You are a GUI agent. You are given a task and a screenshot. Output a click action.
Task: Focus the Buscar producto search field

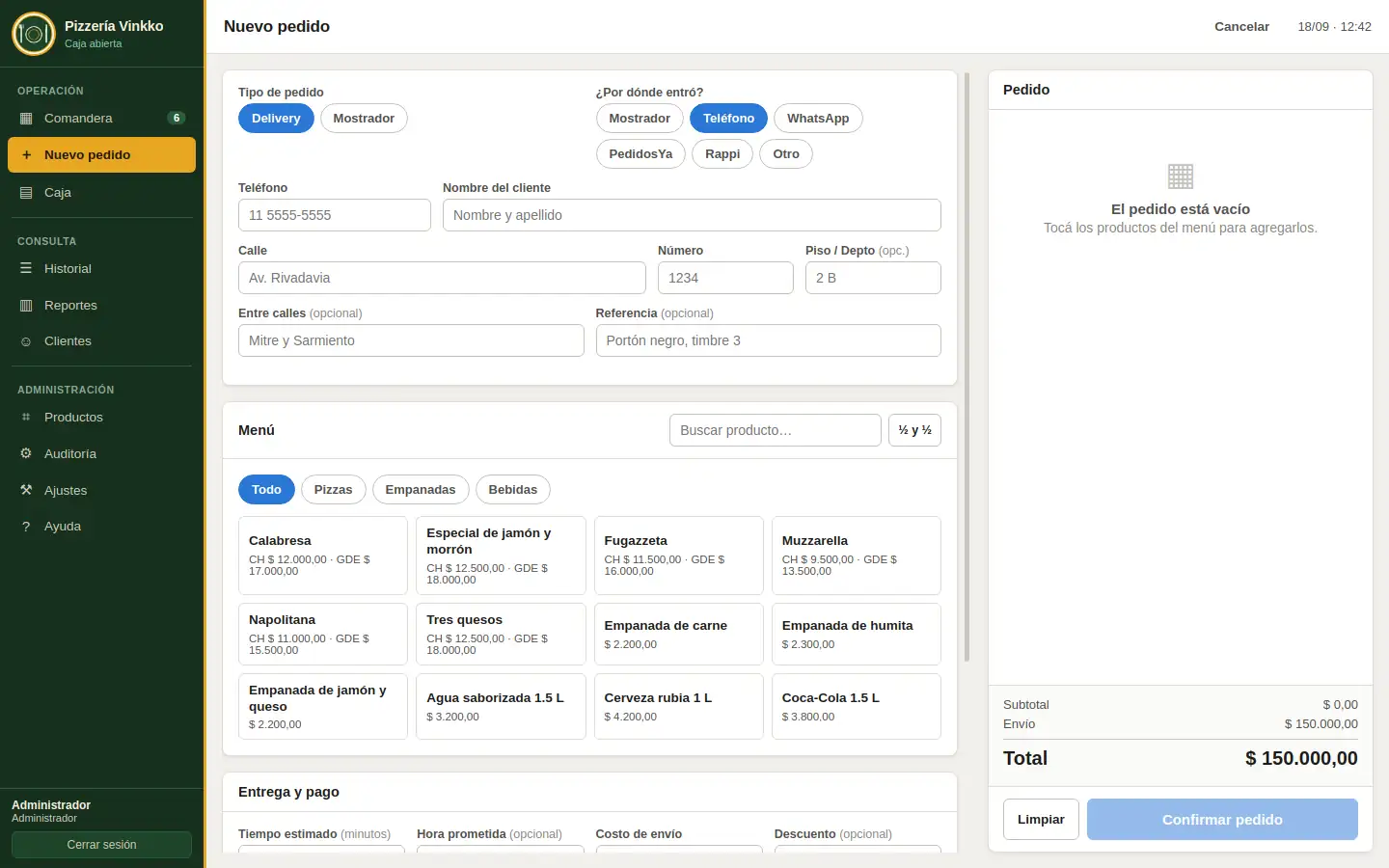pyautogui.click(x=776, y=430)
